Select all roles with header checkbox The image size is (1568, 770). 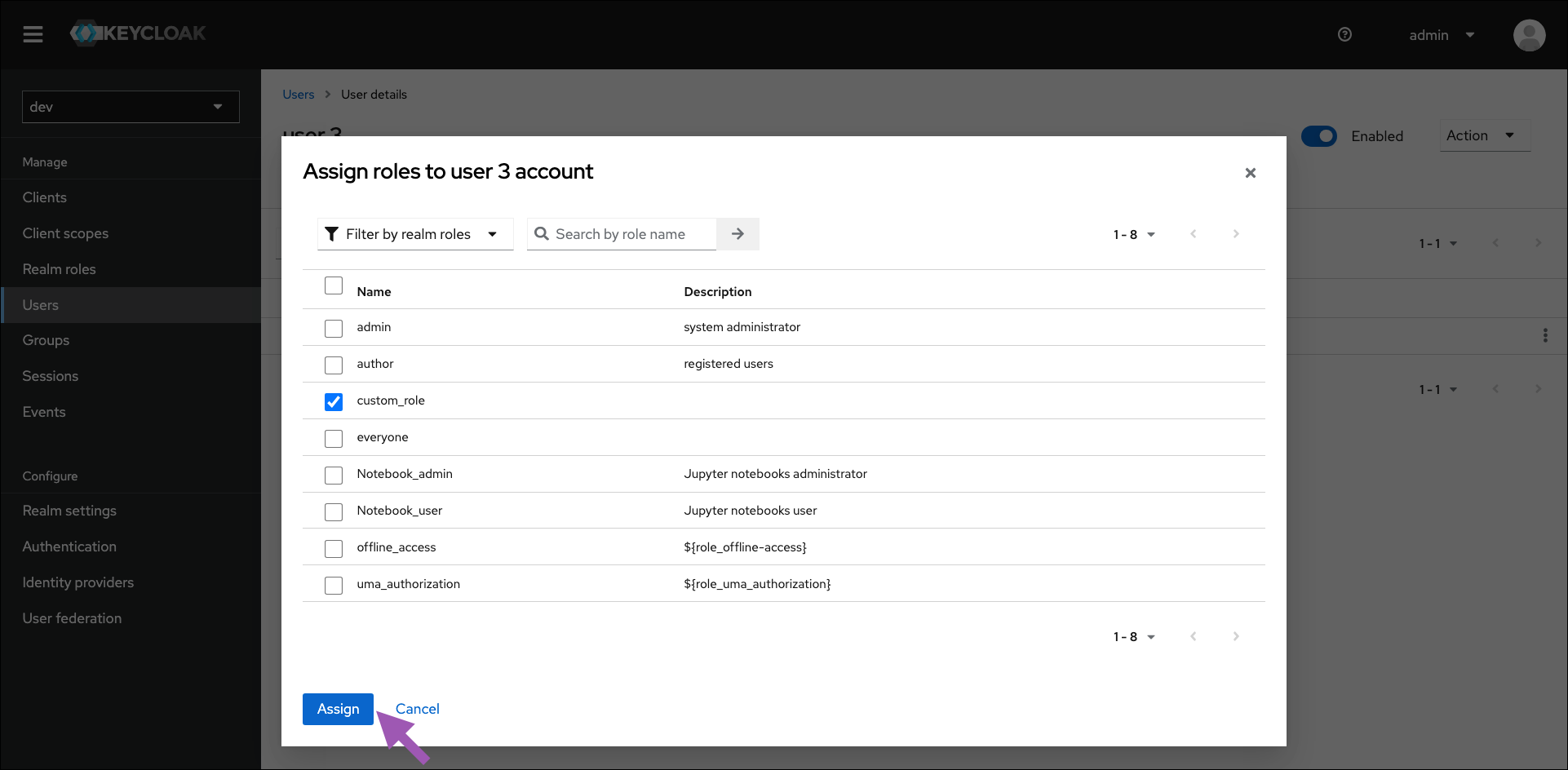pos(334,285)
